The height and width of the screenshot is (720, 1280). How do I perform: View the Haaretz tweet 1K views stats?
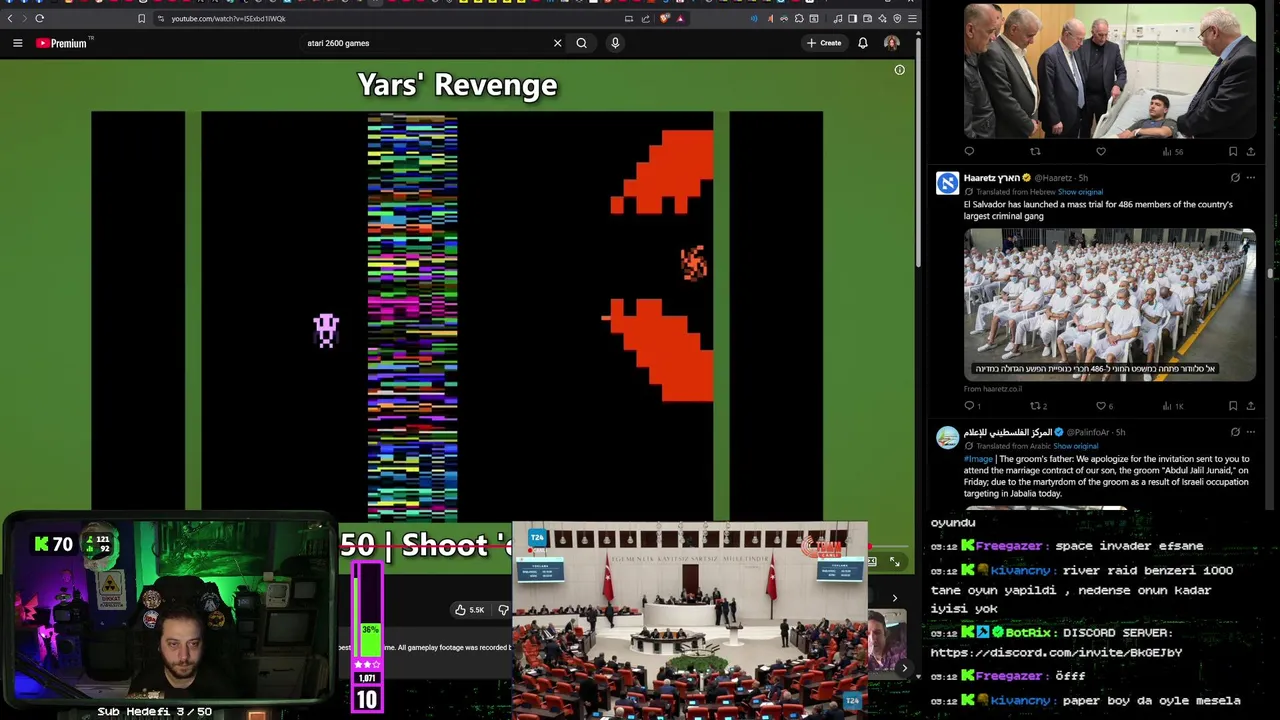(x=1173, y=406)
